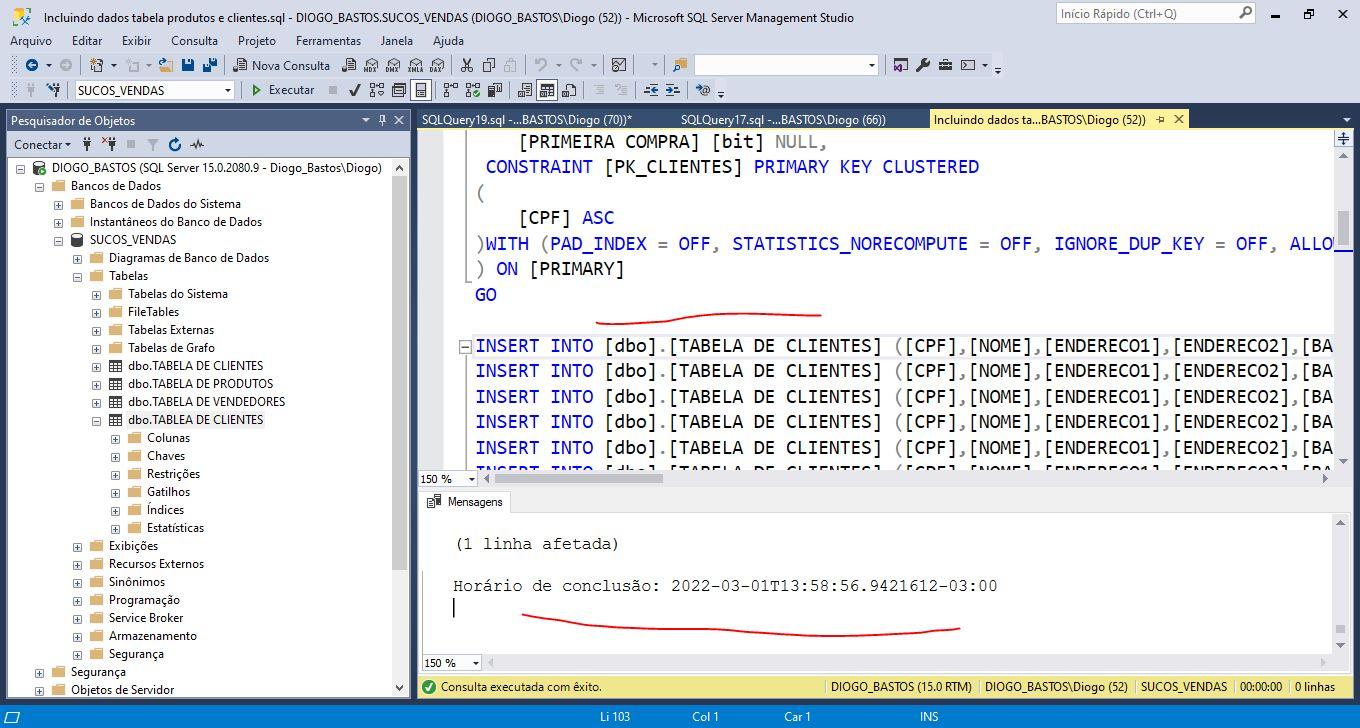Collapse the SUCOS_VENDAS database node

59,240
